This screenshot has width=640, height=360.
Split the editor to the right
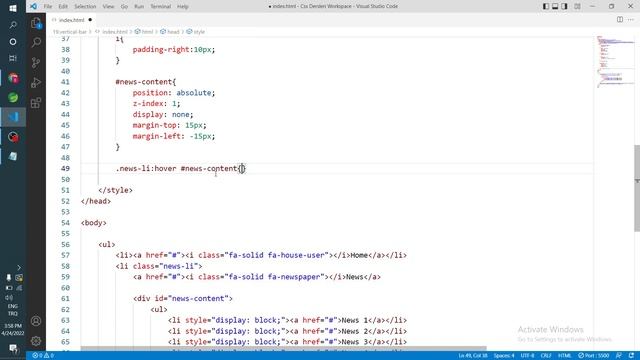620,20
